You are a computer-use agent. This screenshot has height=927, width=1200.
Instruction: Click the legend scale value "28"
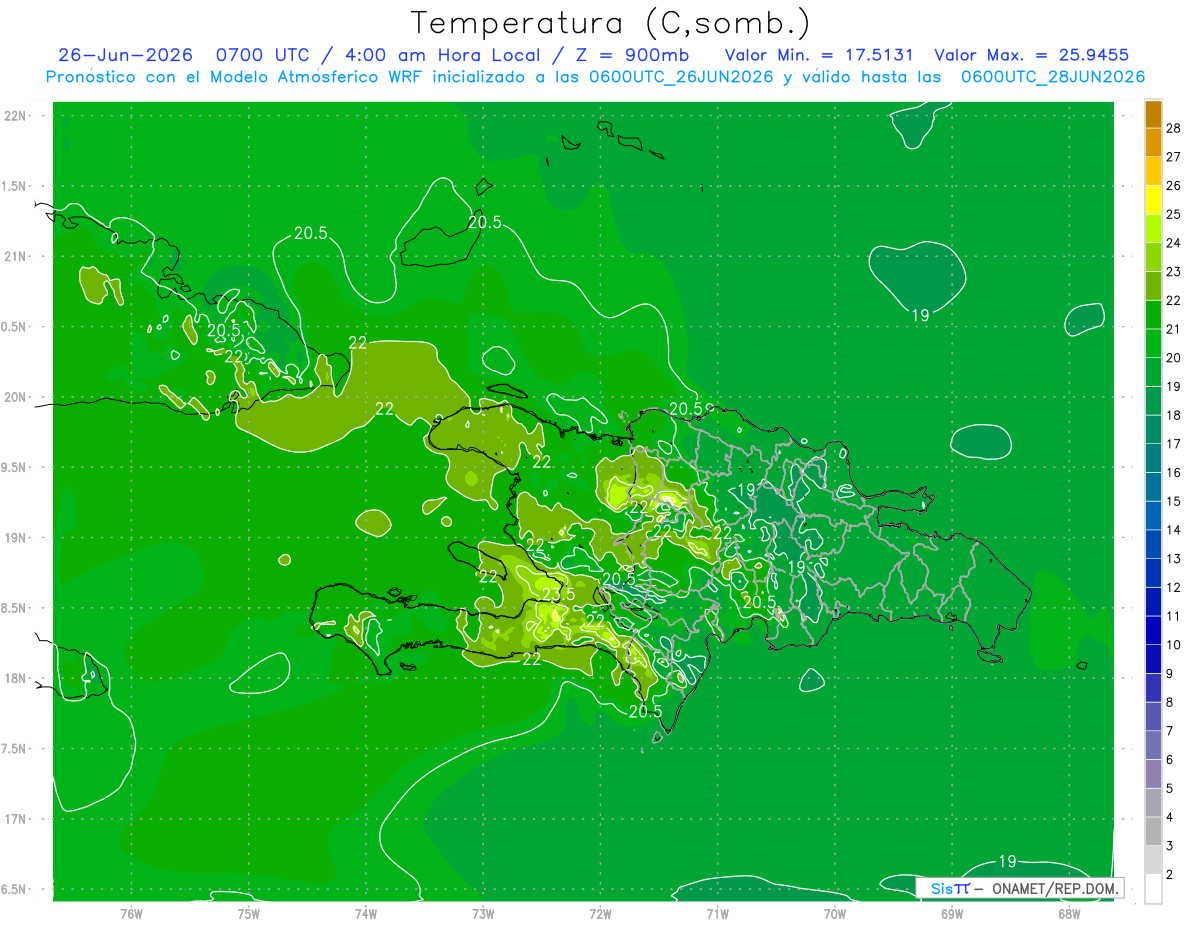point(1174,128)
